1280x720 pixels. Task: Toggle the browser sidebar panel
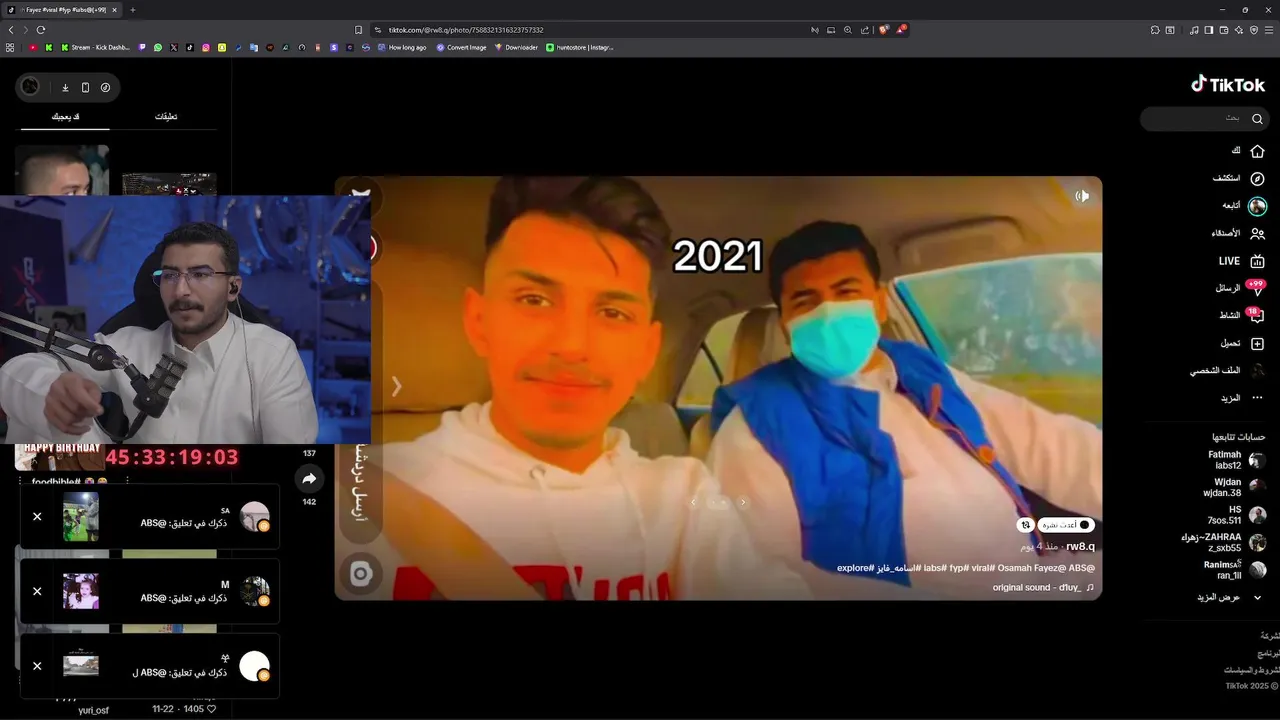[1209, 30]
